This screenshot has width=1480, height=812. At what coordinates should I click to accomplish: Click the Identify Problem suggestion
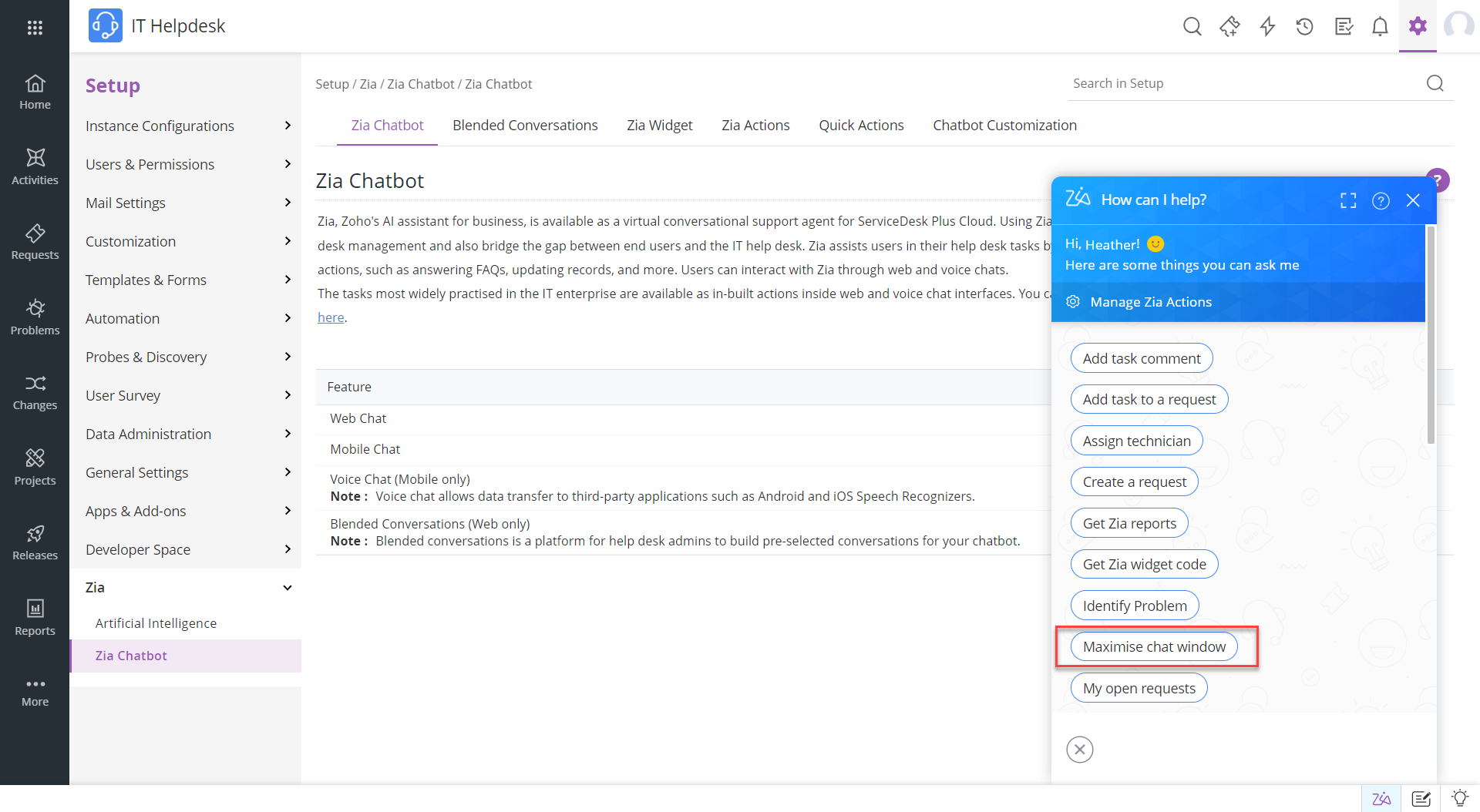click(x=1135, y=606)
